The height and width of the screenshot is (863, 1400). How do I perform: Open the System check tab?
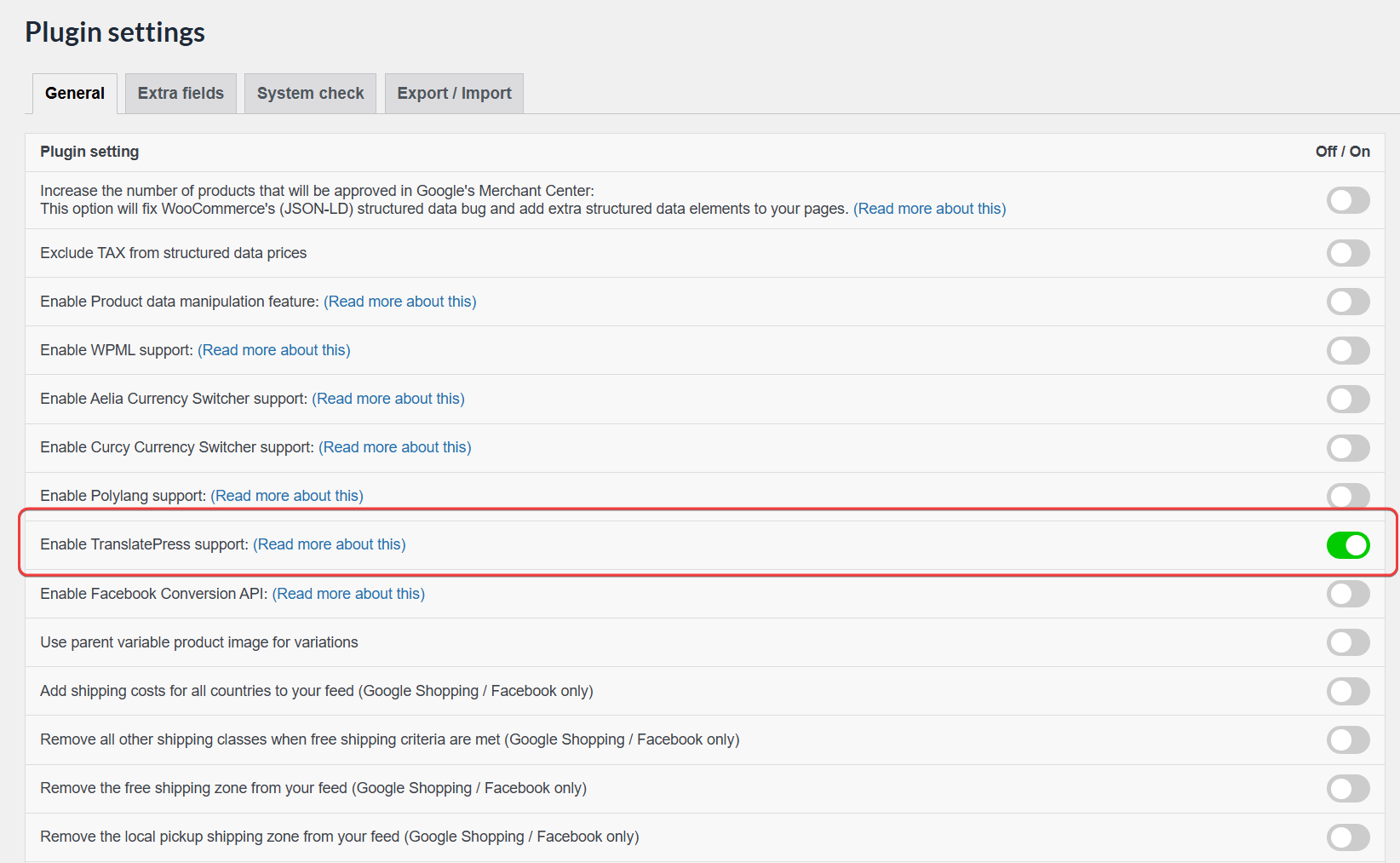point(310,94)
